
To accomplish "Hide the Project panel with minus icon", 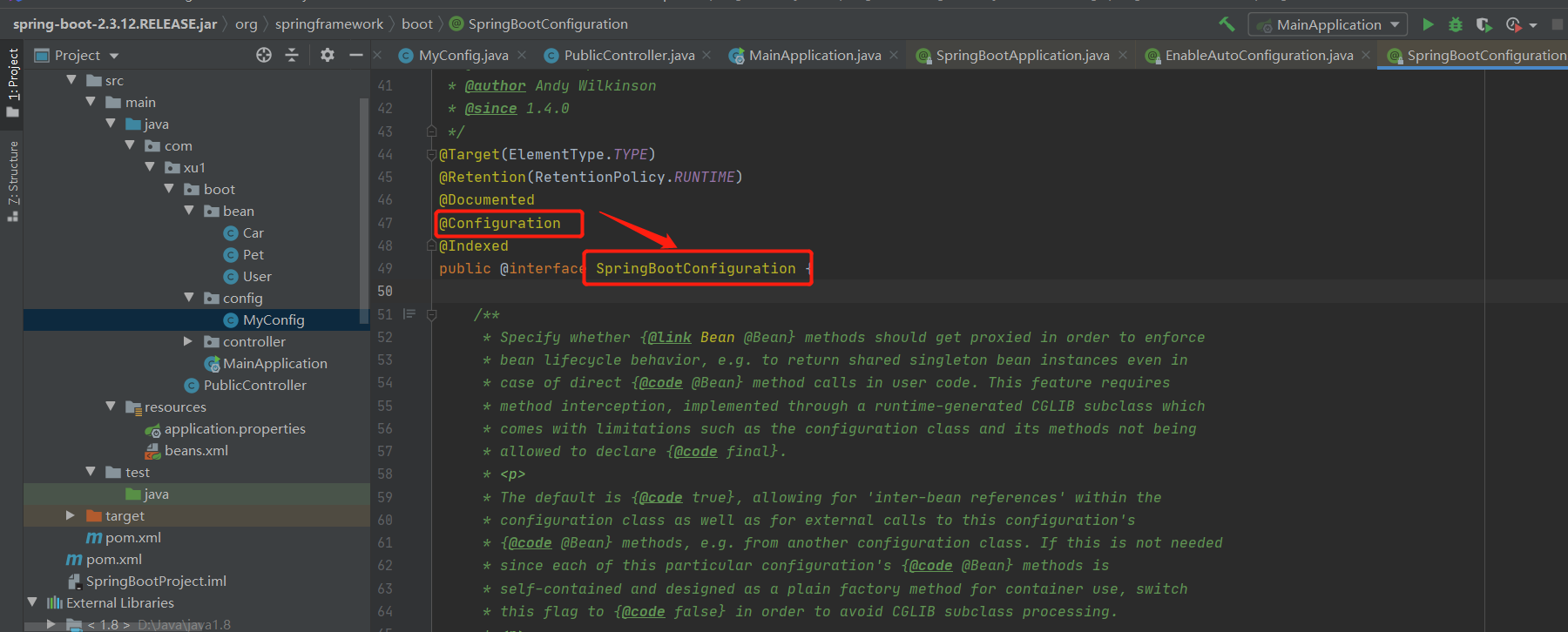I will coord(355,55).
